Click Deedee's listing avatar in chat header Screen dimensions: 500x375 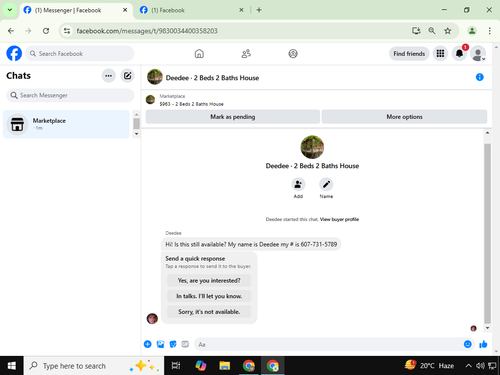(155, 77)
